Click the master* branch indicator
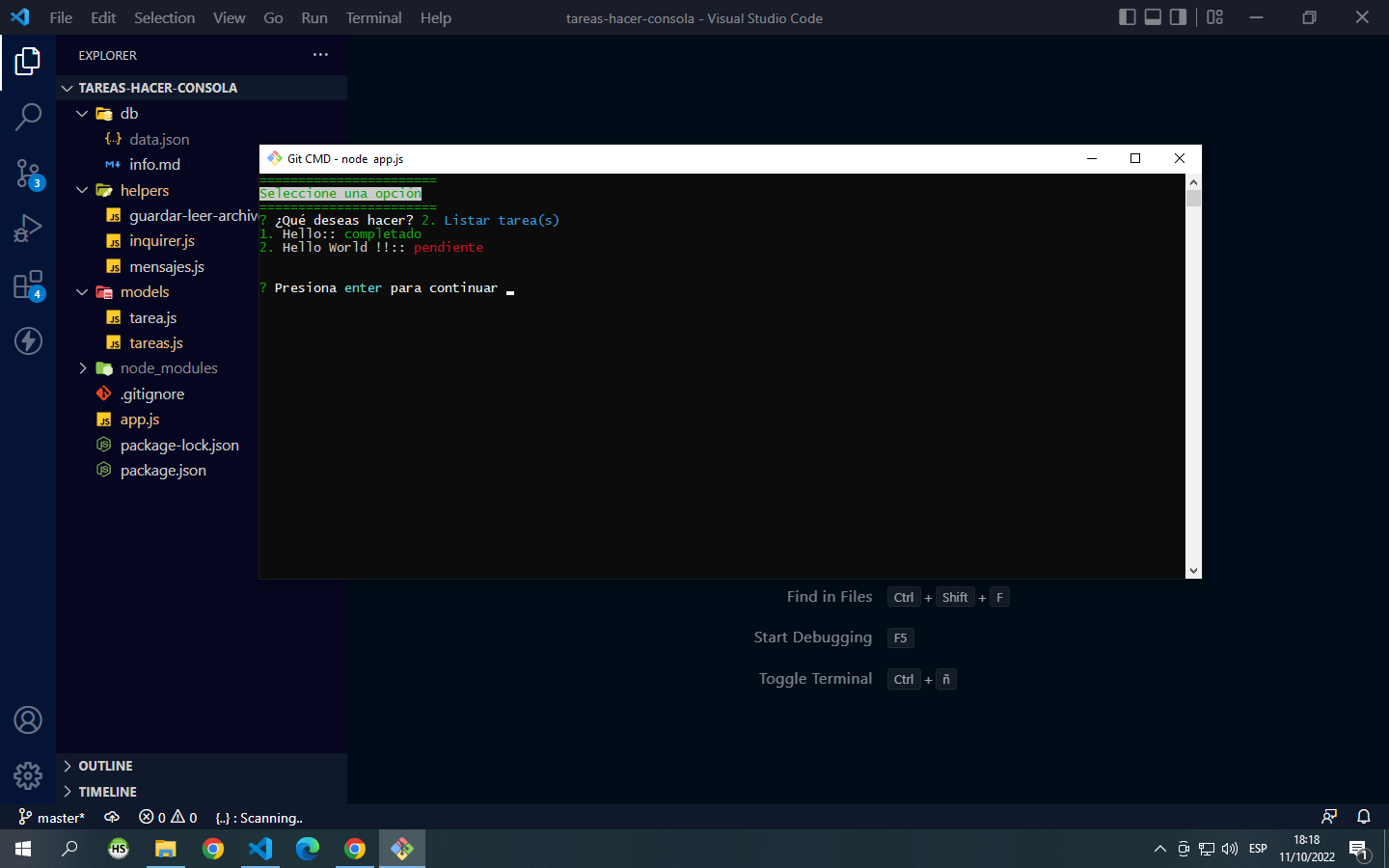Viewport: 1389px width, 868px height. (x=50, y=817)
